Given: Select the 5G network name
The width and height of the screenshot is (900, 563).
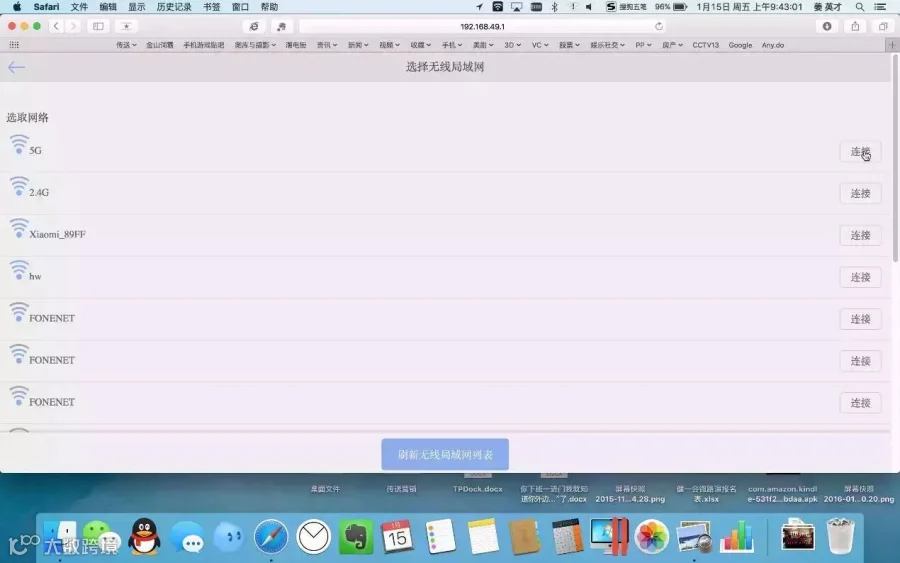Looking at the screenshot, I should [36, 150].
